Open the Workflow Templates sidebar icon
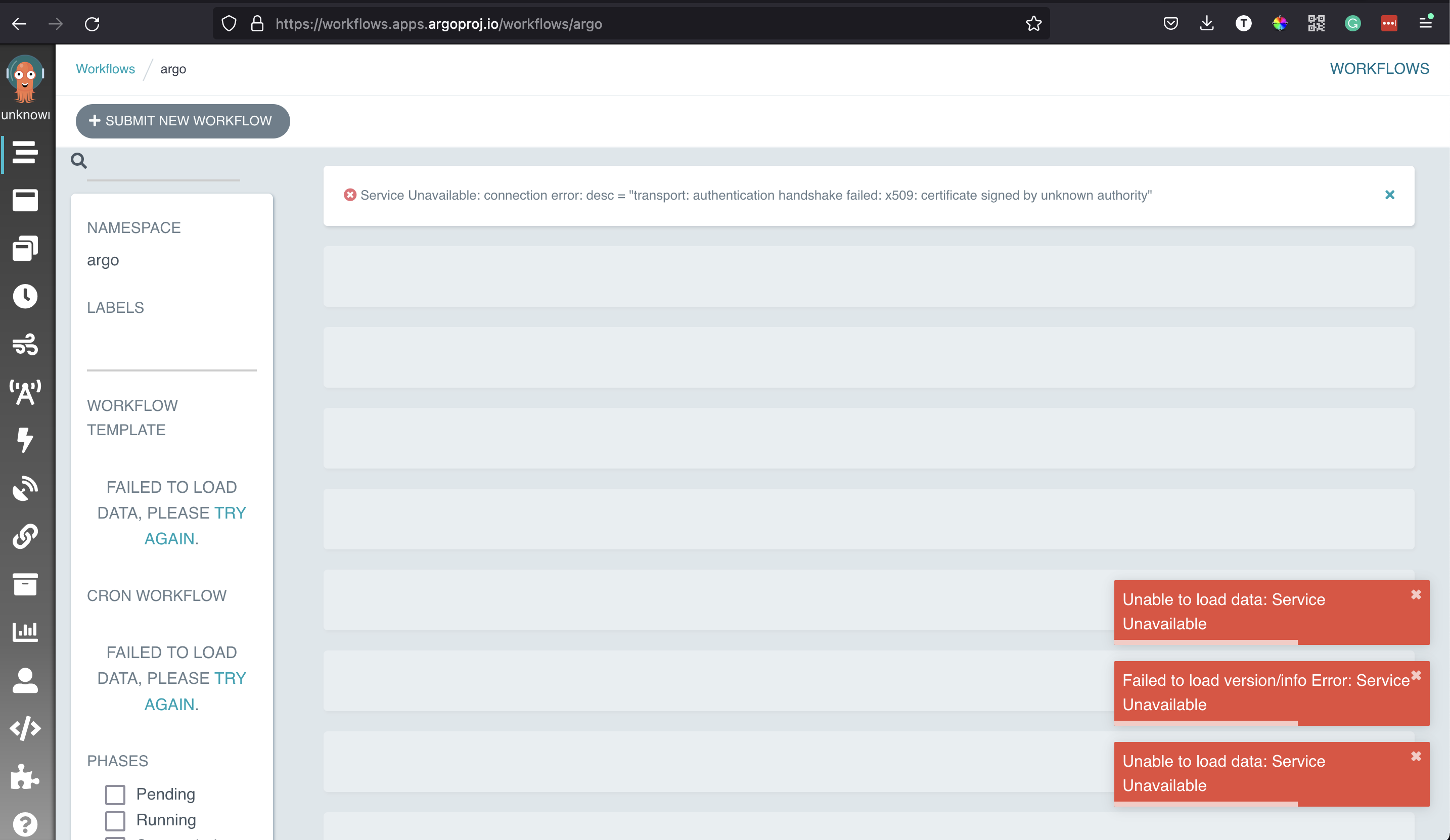 (25, 248)
